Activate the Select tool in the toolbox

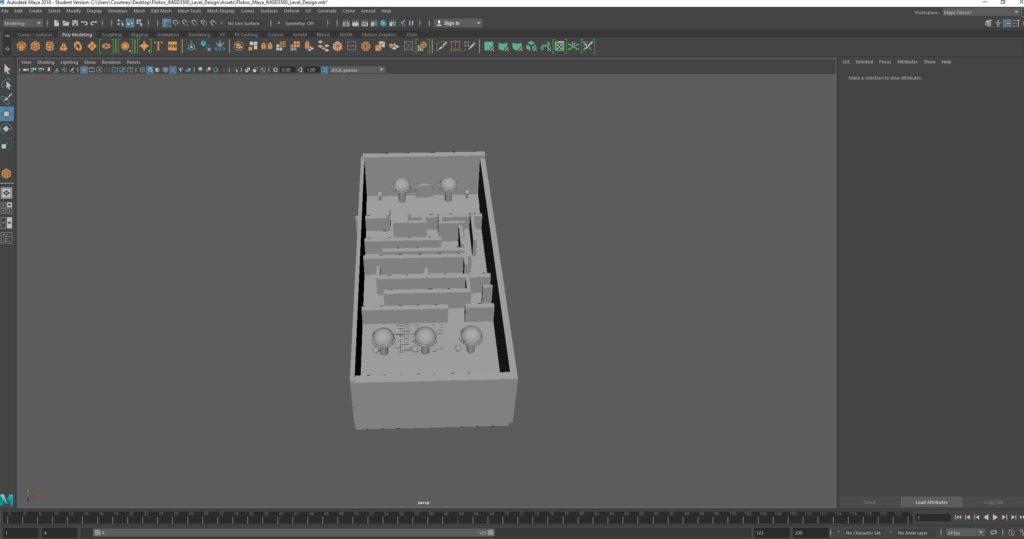tap(7, 69)
